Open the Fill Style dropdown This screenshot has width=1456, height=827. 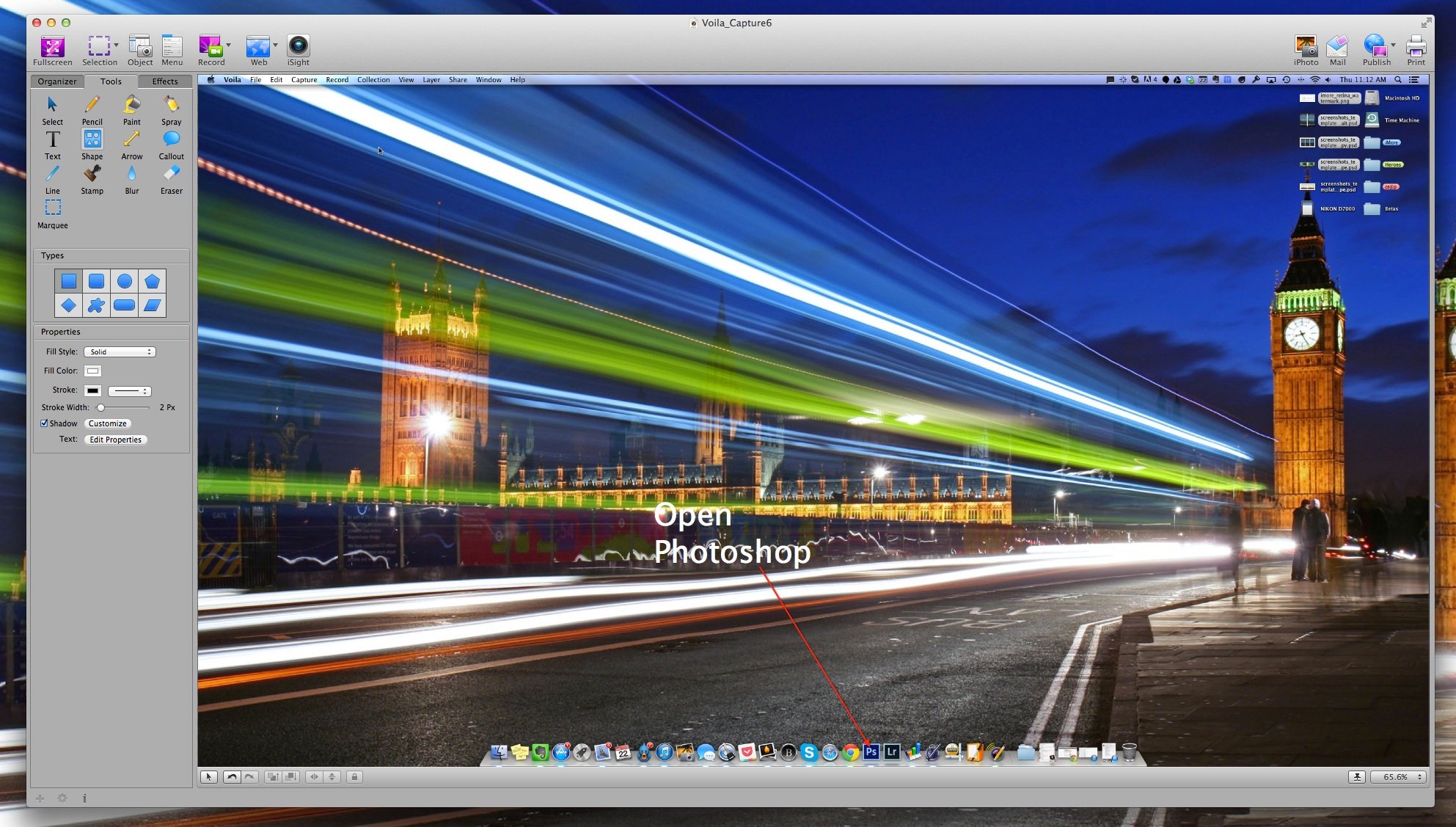(120, 352)
